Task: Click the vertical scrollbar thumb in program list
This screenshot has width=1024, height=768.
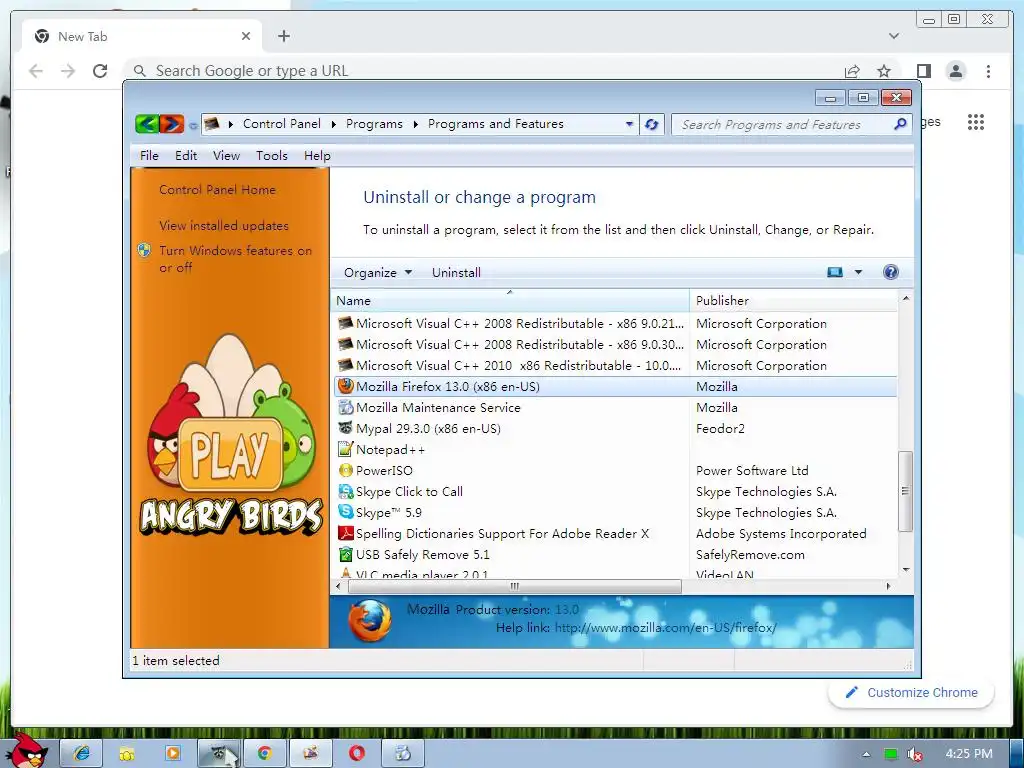Action: point(905,491)
